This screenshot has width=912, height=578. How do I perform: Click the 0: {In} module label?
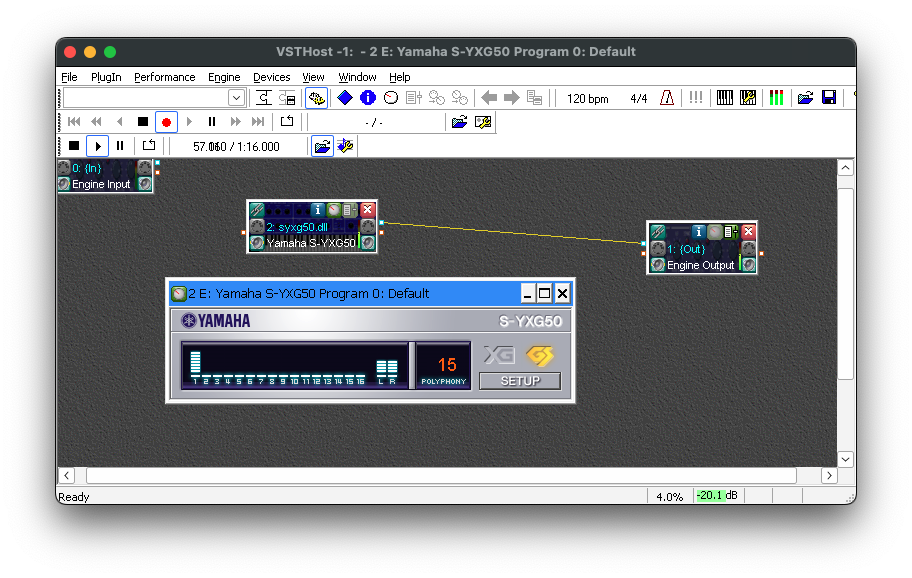click(x=87, y=168)
